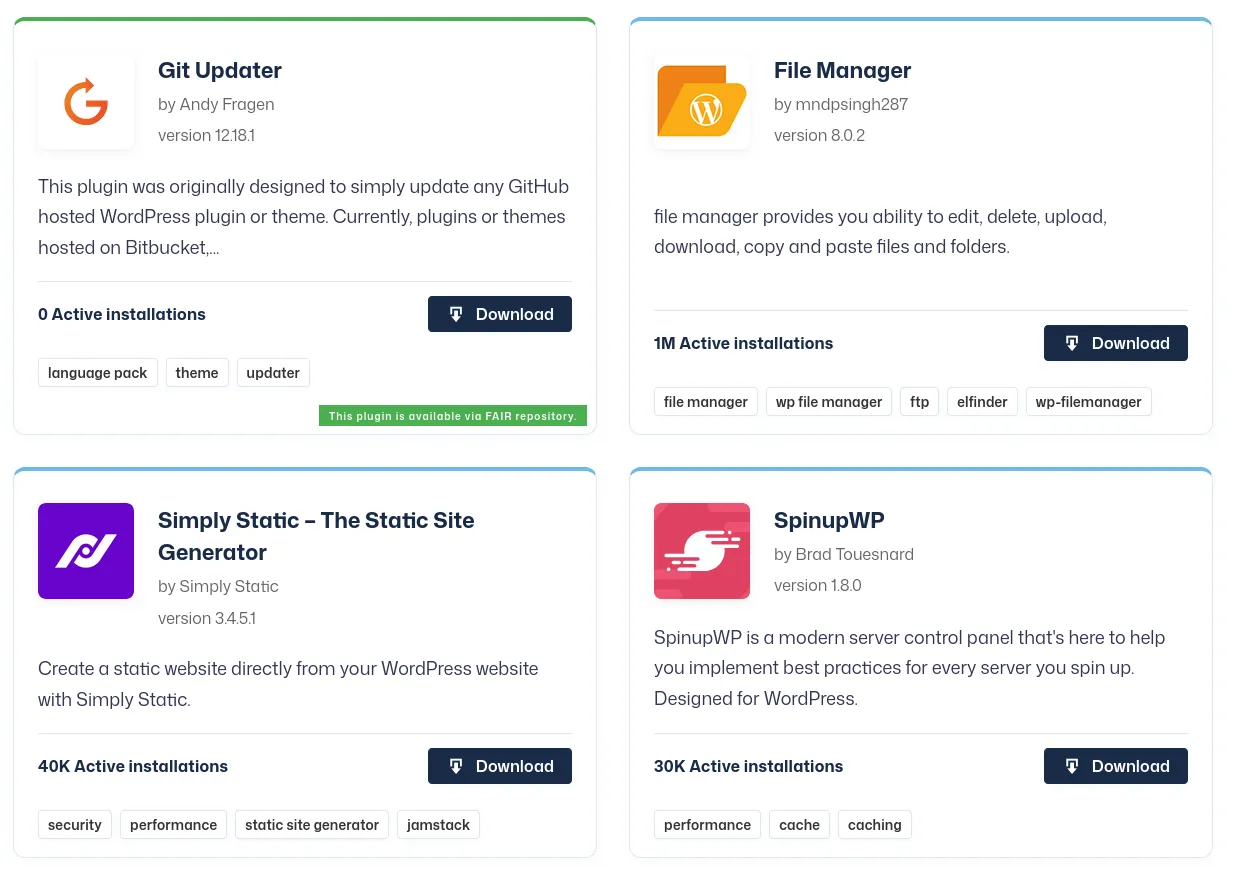Select the updater tag under Git Updater
1233x874 pixels.
tap(273, 372)
